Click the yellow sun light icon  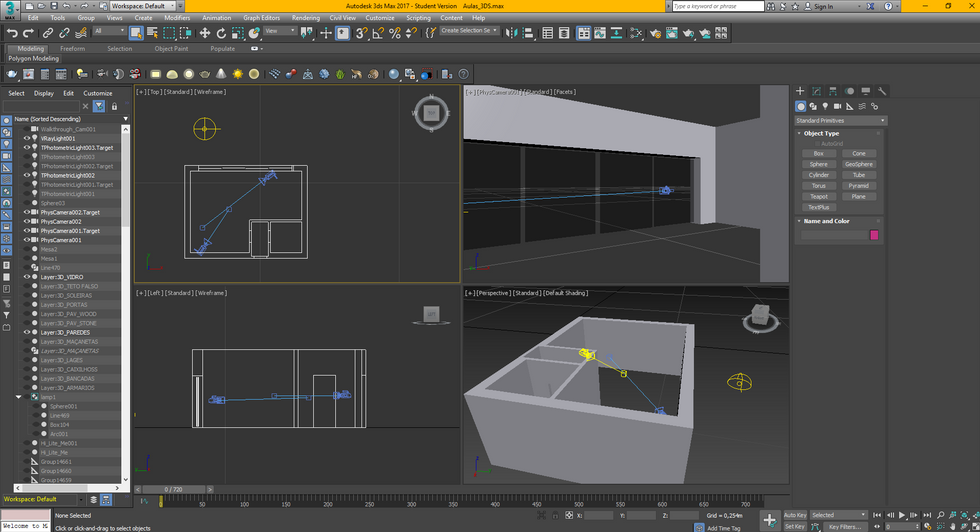[x=238, y=74]
